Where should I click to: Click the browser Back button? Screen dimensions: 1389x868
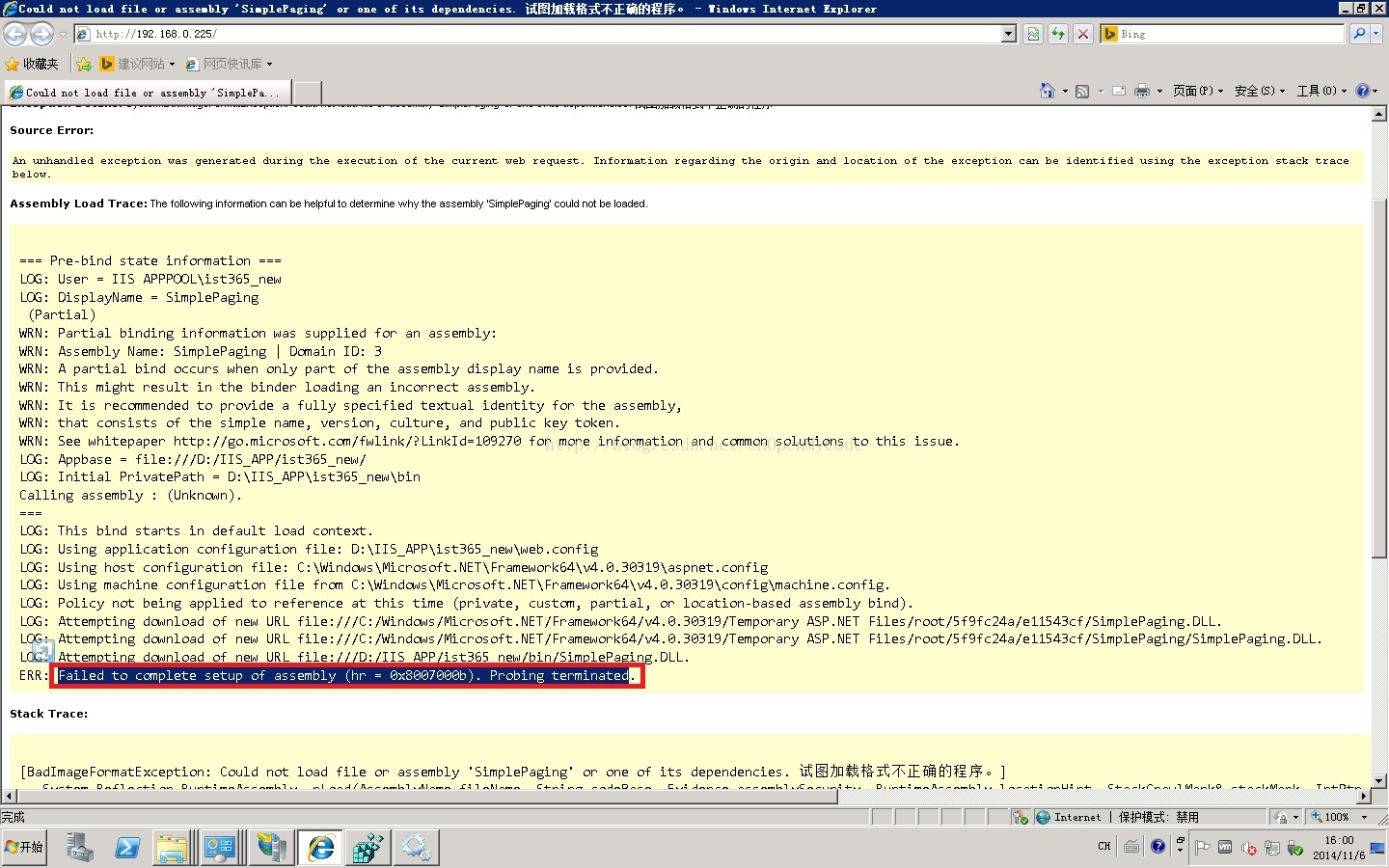14,34
